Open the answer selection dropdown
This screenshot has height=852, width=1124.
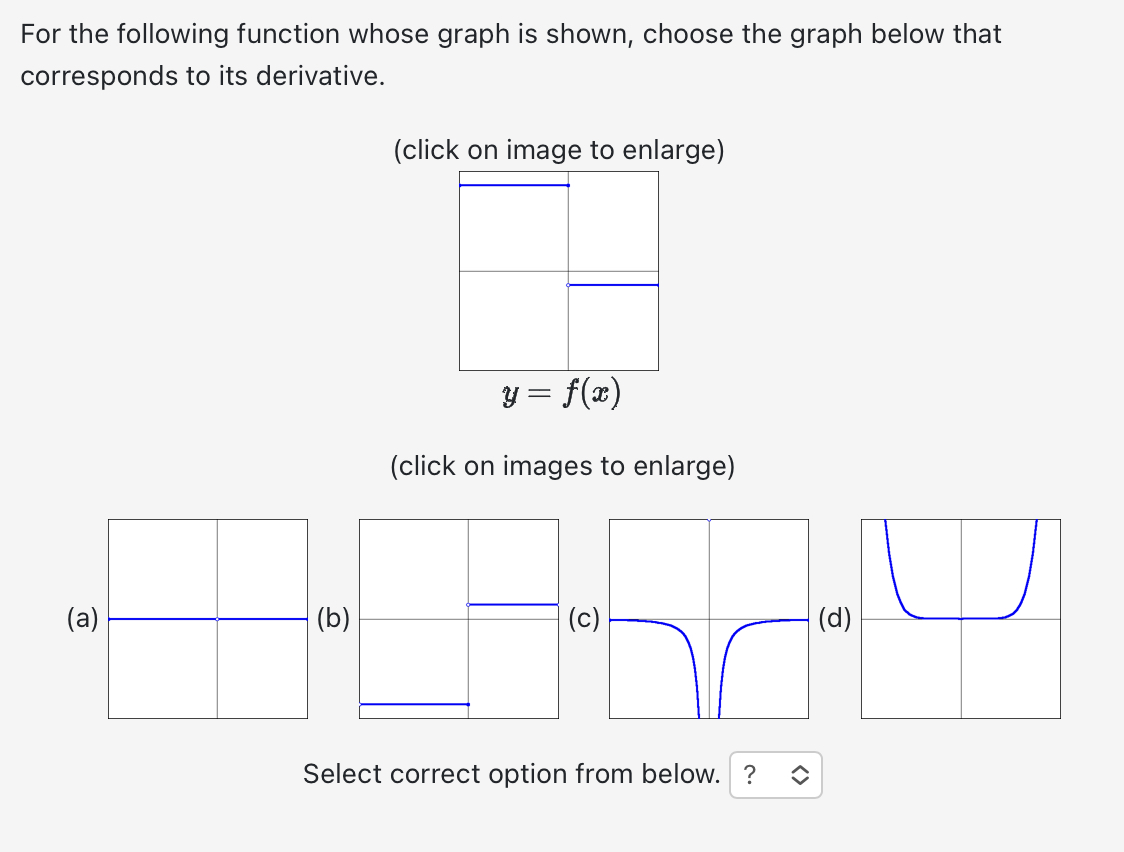[776, 774]
